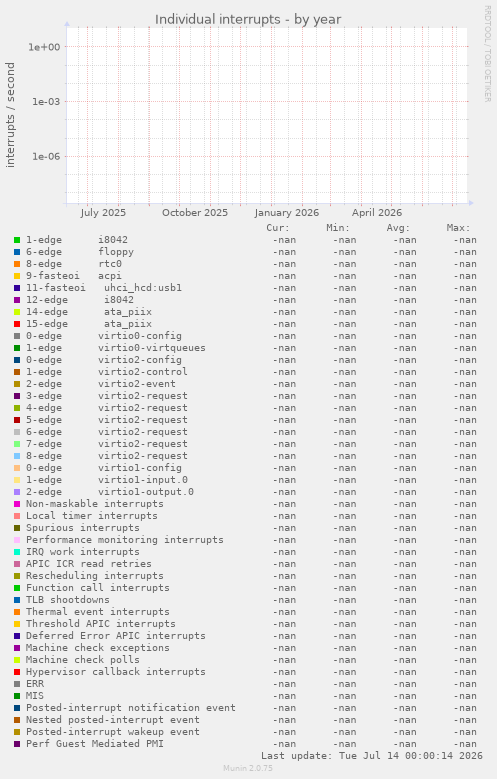
Task: Click the Cur: column header
Action: click(277, 228)
